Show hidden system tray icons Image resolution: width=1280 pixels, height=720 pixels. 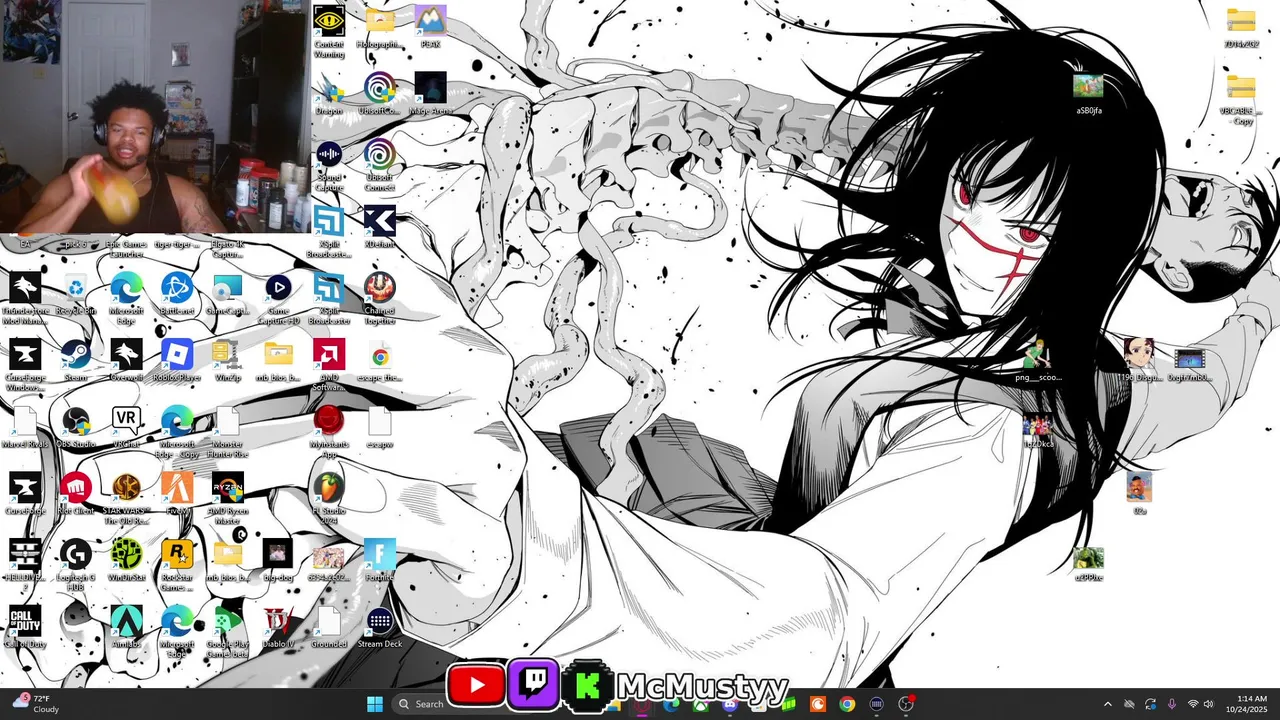(x=1107, y=704)
